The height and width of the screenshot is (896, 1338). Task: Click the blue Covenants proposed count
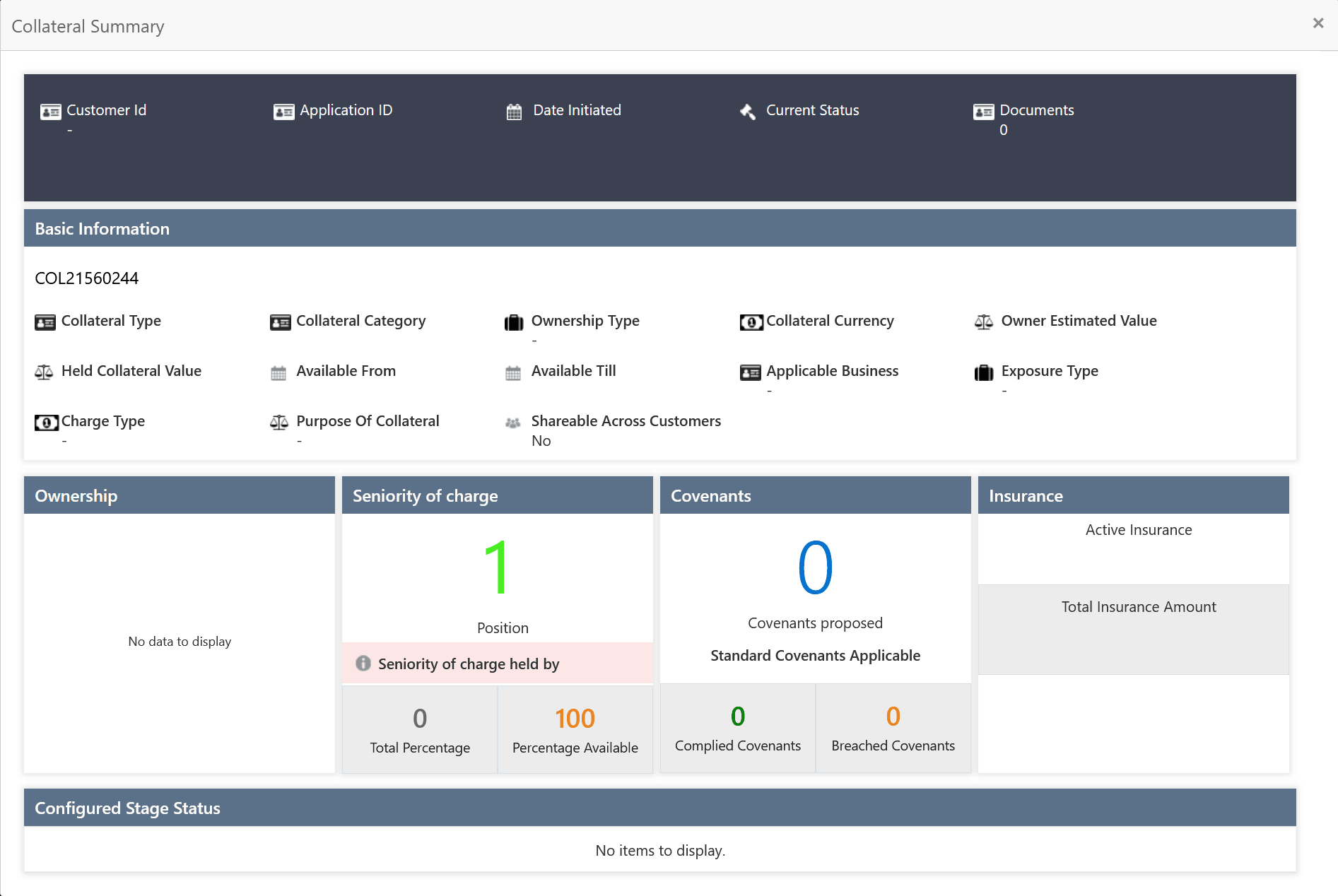(816, 567)
